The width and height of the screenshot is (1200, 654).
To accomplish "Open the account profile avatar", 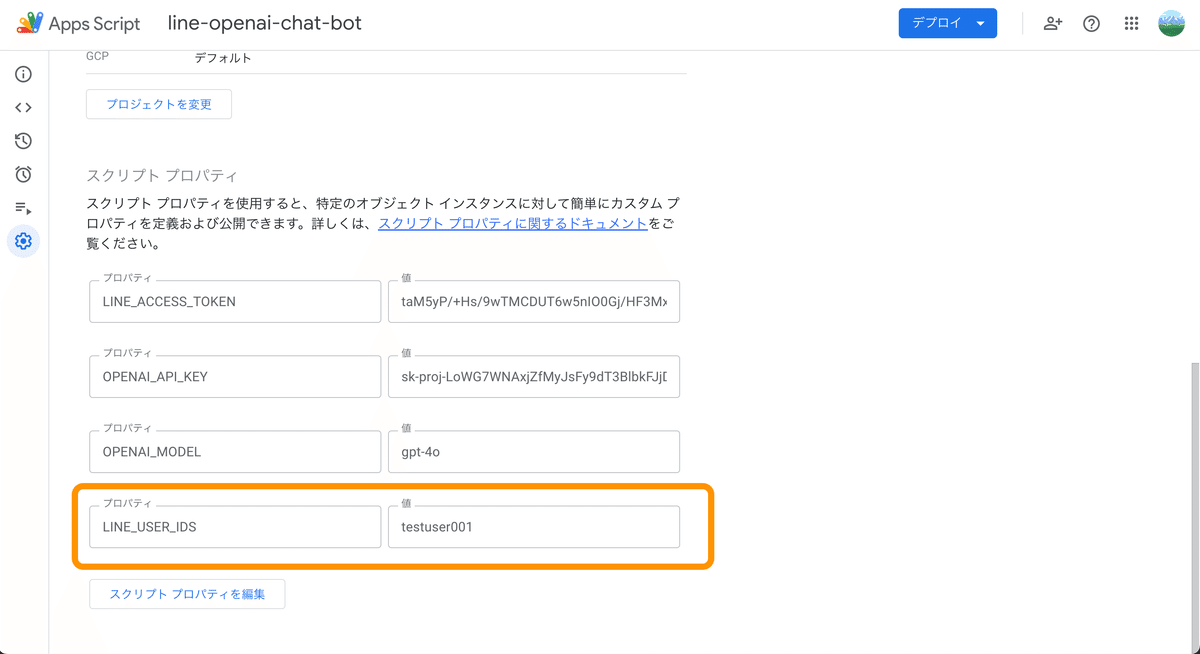I will pos(1171,23).
